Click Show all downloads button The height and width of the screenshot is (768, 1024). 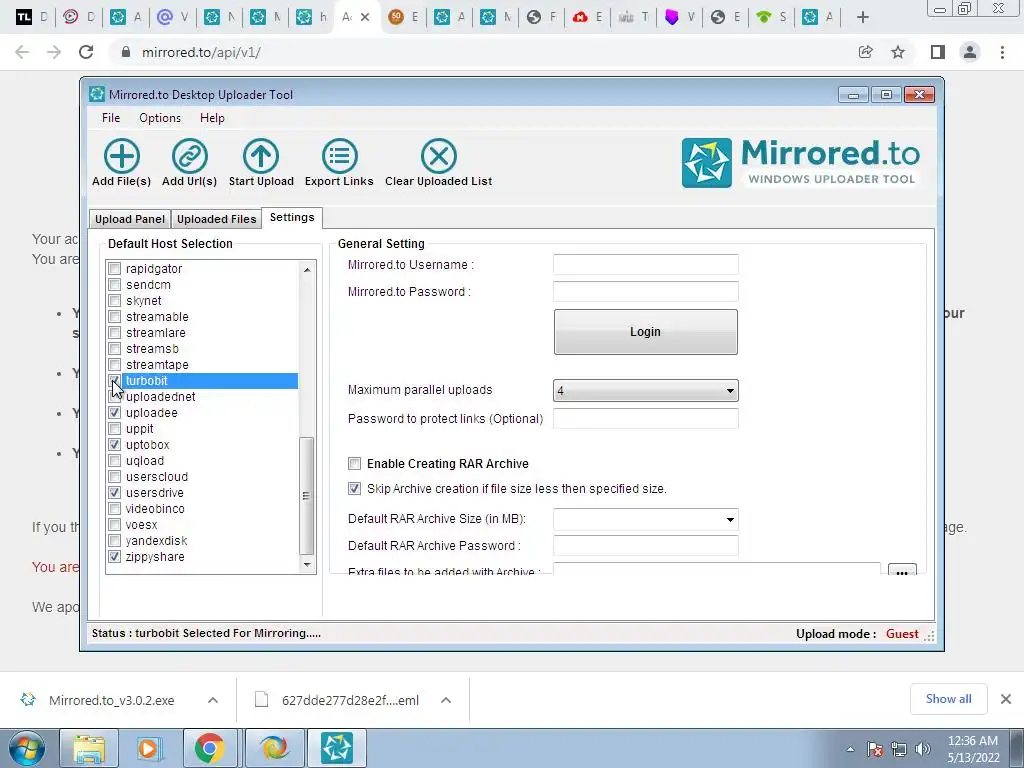pos(948,699)
